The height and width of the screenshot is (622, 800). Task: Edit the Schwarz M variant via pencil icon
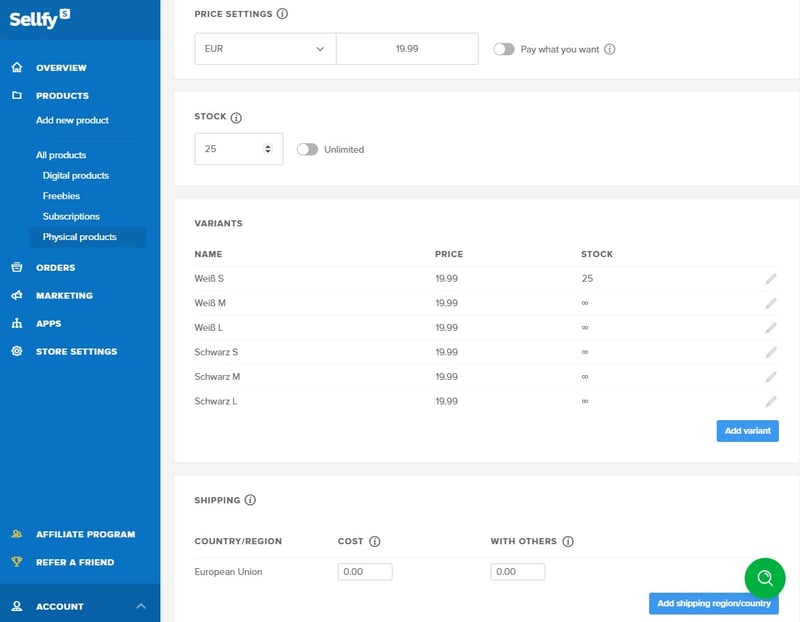[770, 377]
